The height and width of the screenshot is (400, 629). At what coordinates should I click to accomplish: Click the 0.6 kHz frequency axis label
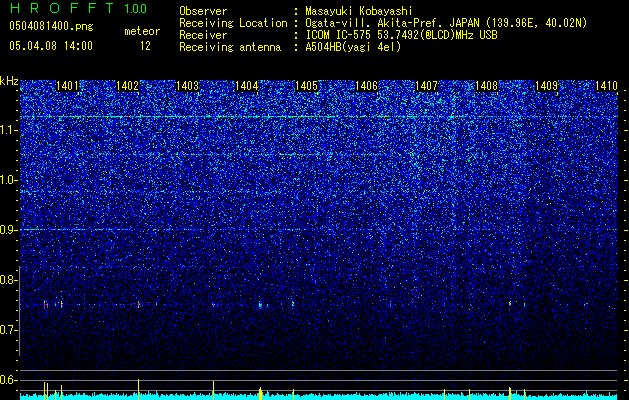click(x=9, y=380)
